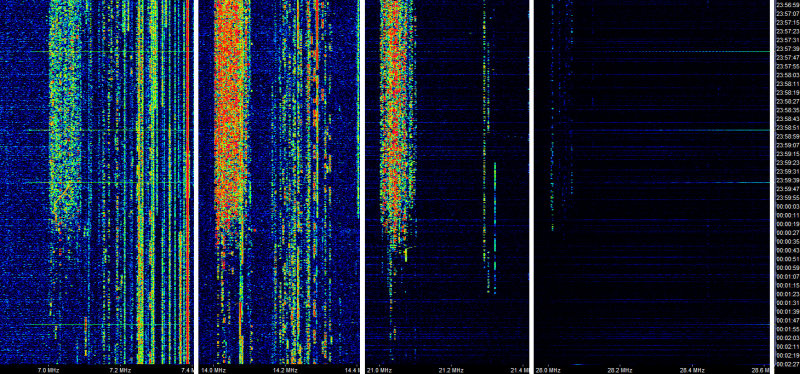Click the 21.2 MHz frequency label
This screenshot has width=800, height=374.
point(451,370)
